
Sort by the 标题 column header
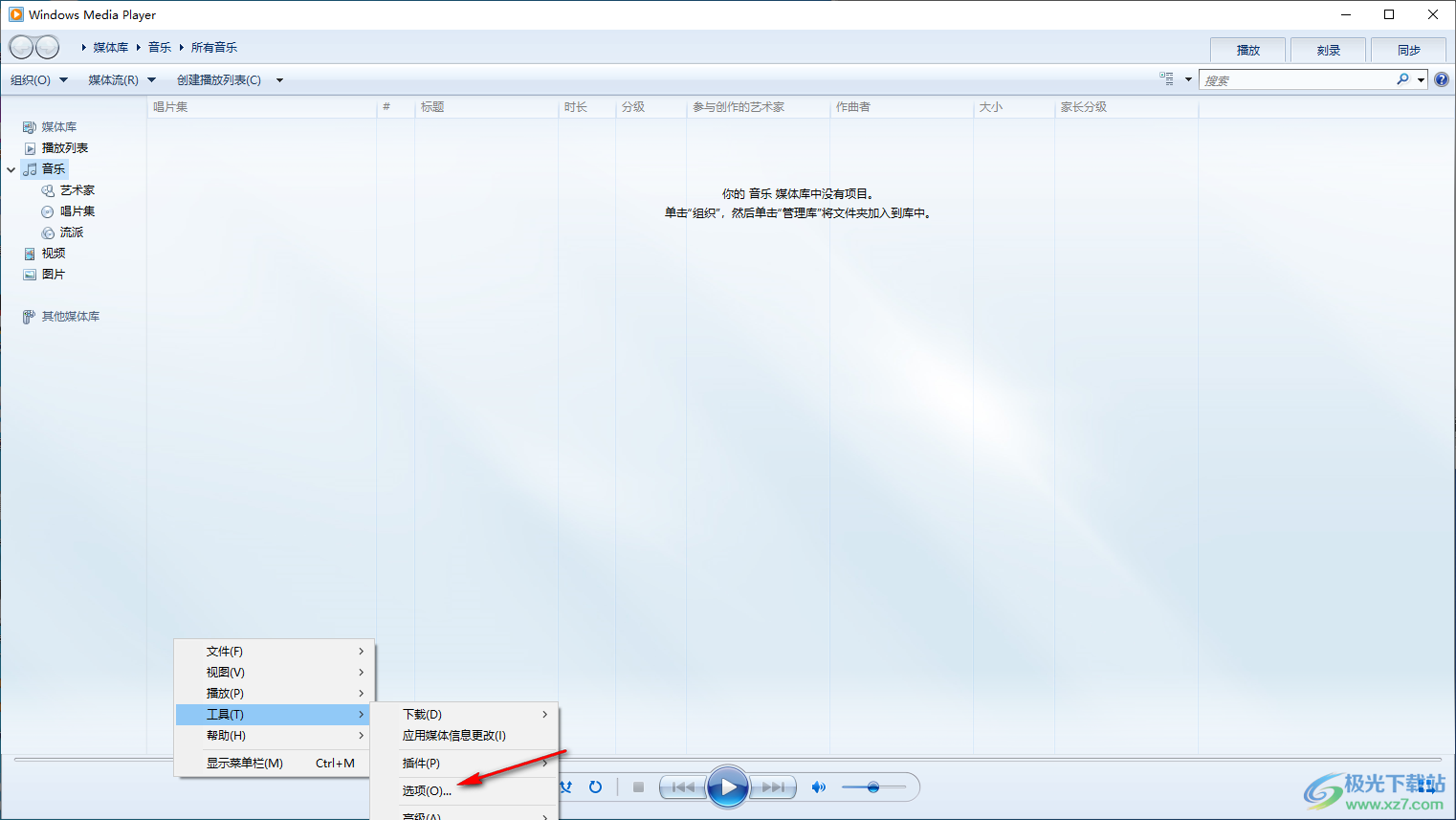tap(487, 107)
